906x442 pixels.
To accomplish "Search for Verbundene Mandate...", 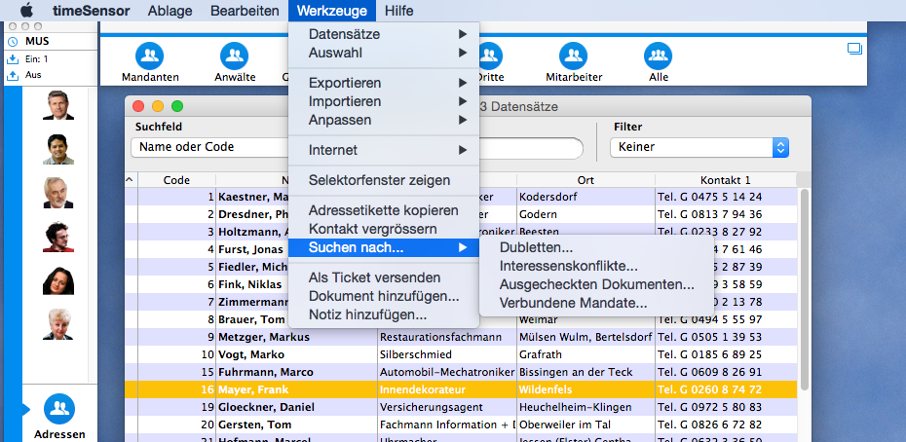I will click(597, 303).
